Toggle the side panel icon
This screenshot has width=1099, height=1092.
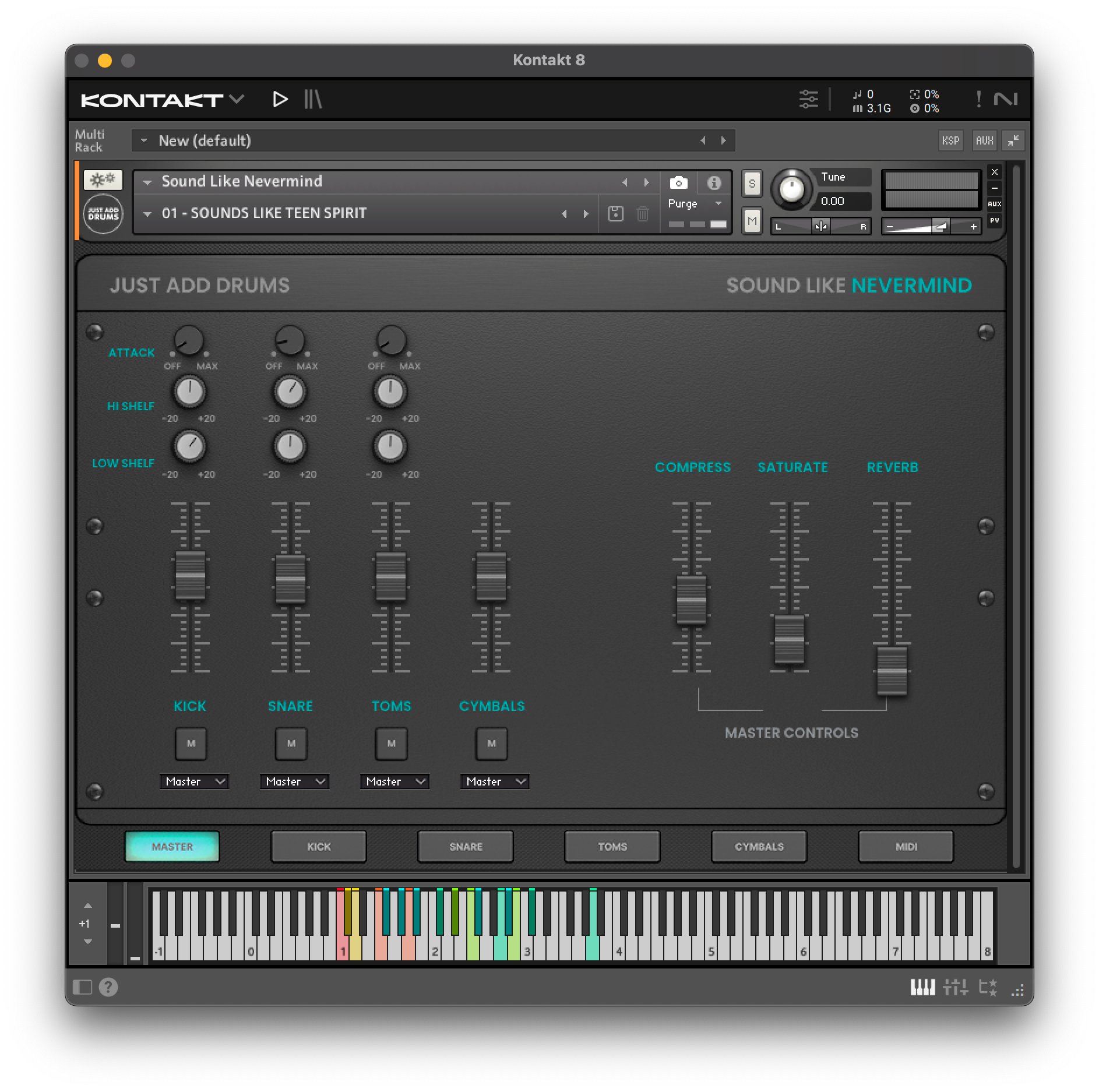(82, 987)
